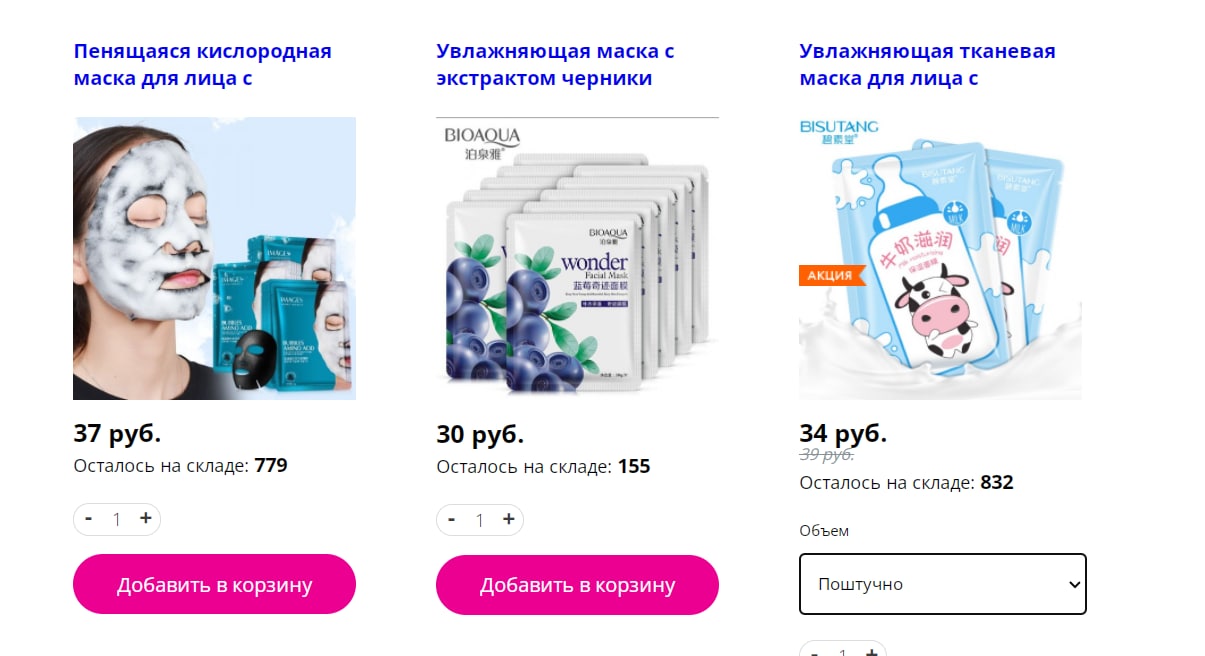Decrease quantity of the foaming oxygen mask
Screen dimensions: 1205x656
[x=89, y=518]
